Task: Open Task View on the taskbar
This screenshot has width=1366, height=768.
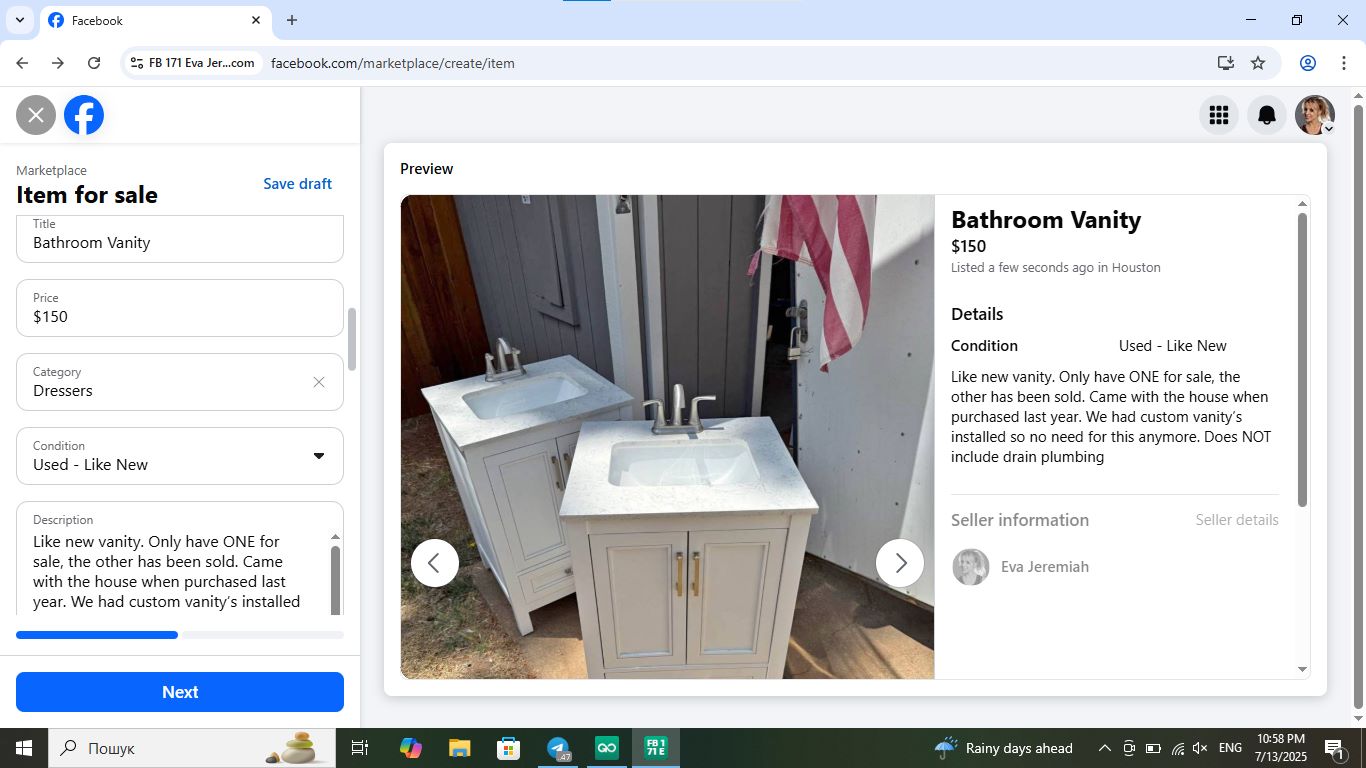Action: pyautogui.click(x=360, y=748)
